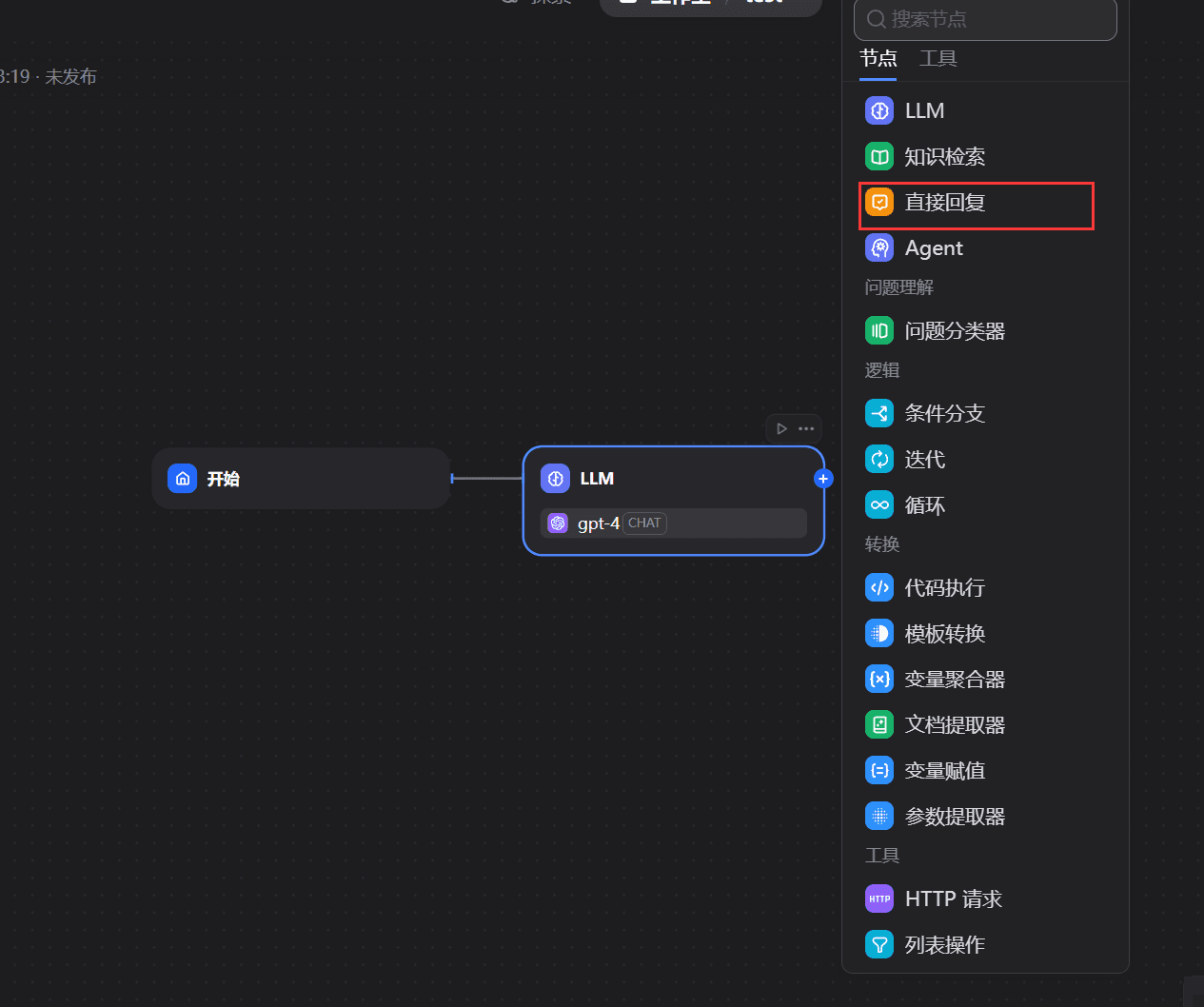The image size is (1204, 1007).
Task: Click the LLM node icon in list
Action: [x=879, y=110]
